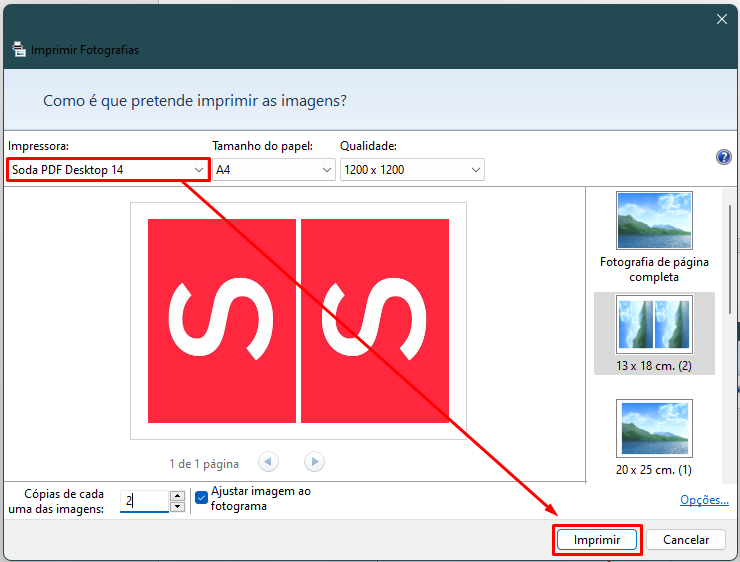Click the print preview page image

coord(298,321)
